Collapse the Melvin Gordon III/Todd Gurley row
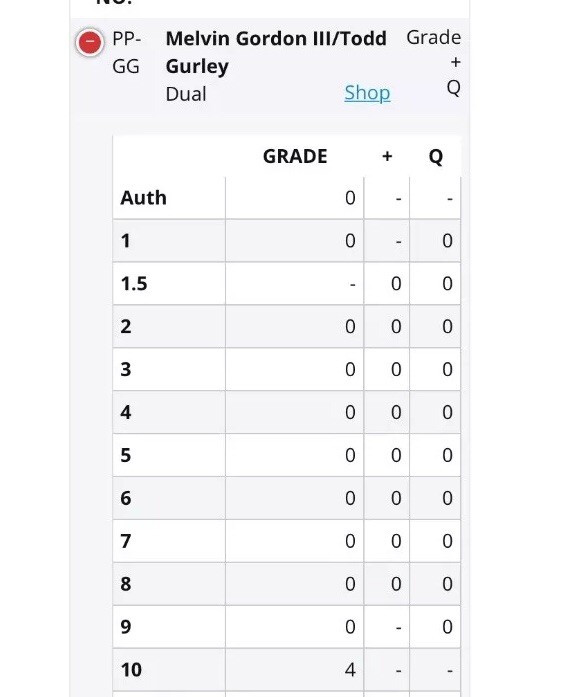Screen dimensions: 562x697 tap(90, 42)
